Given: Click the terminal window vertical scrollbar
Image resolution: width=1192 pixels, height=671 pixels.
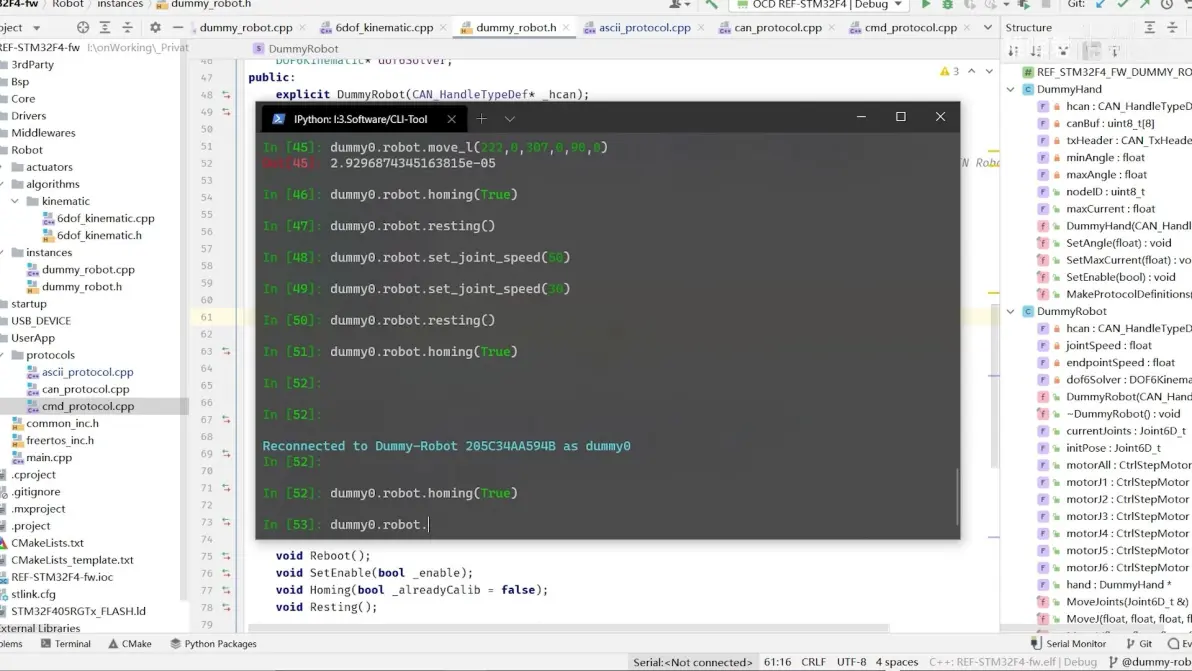Looking at the screenshot, I should (956, 495).
